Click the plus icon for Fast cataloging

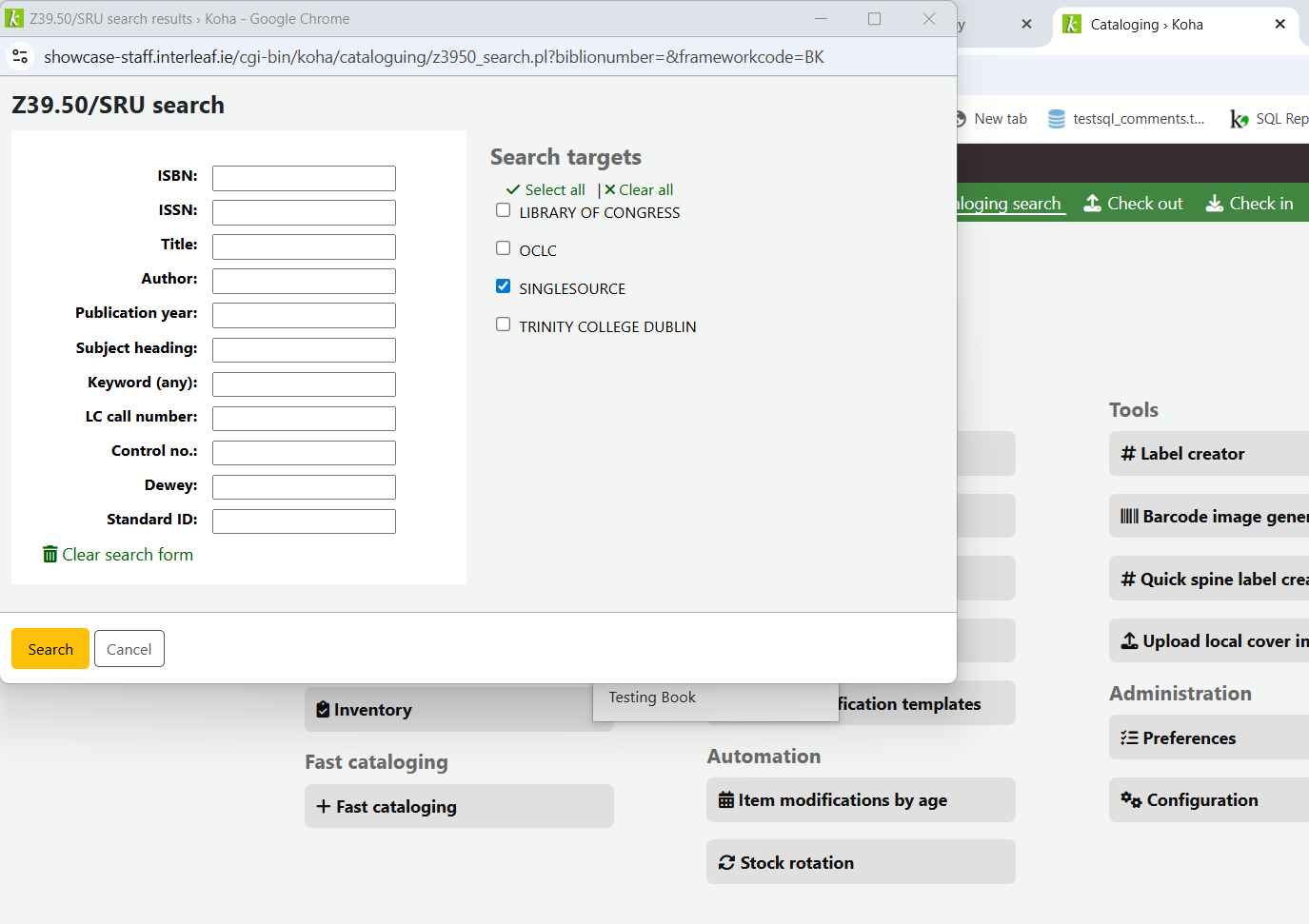[x=324, y=806]
